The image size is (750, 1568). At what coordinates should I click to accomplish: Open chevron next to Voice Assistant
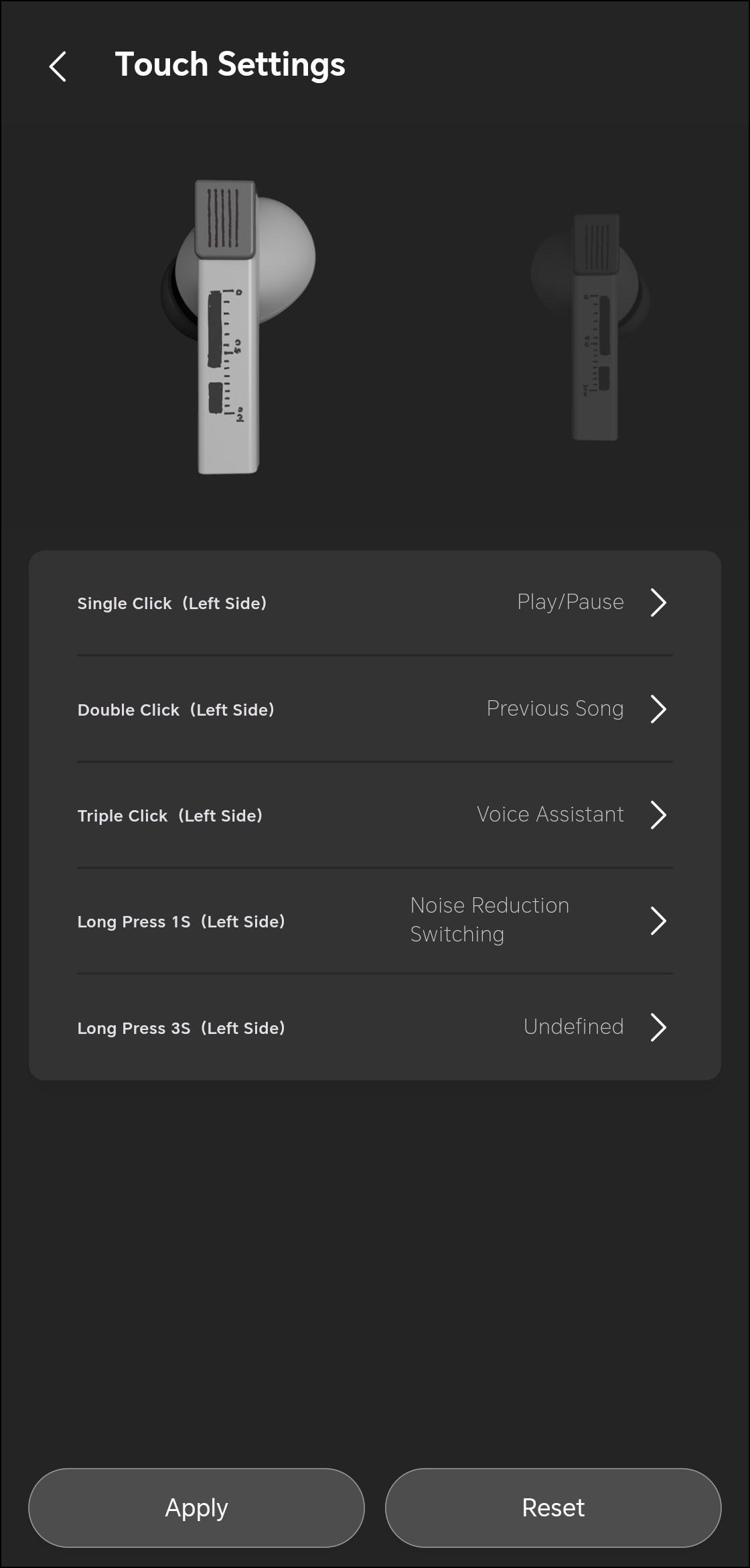(x=658, y=815)
